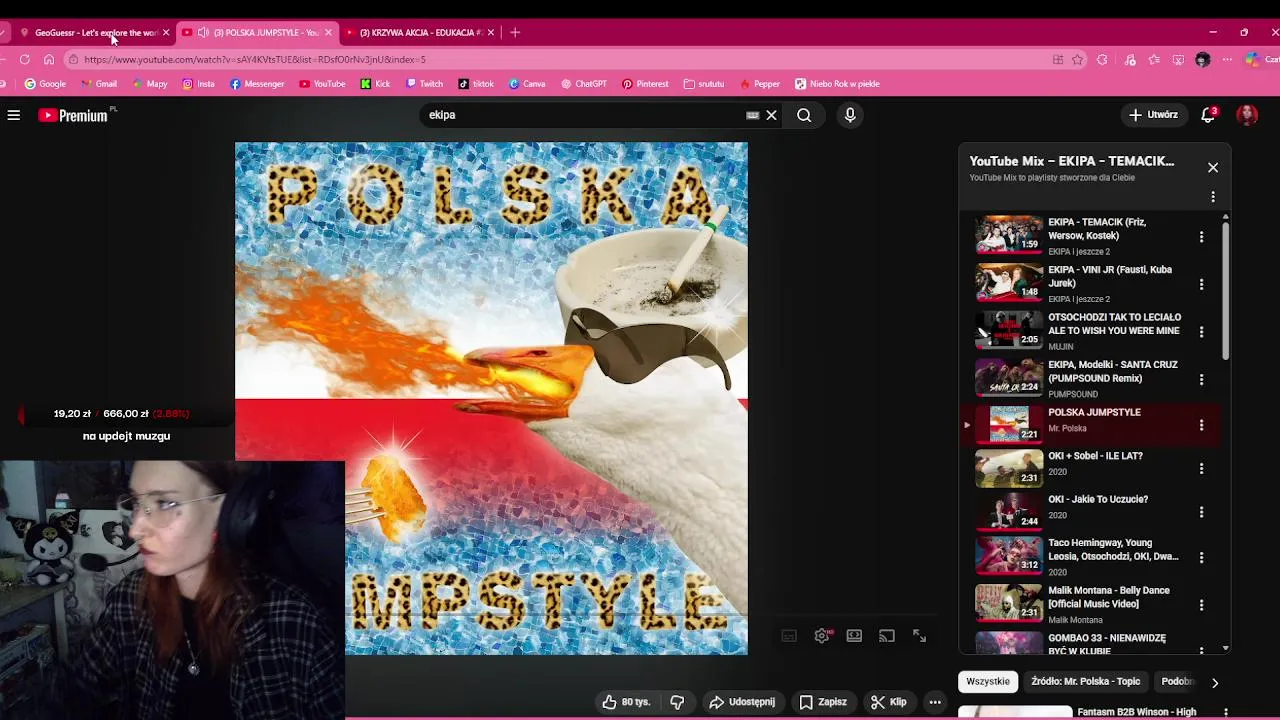Open the notifications bell
Screen dimensions: 1280x720
tap(1208, 115)
